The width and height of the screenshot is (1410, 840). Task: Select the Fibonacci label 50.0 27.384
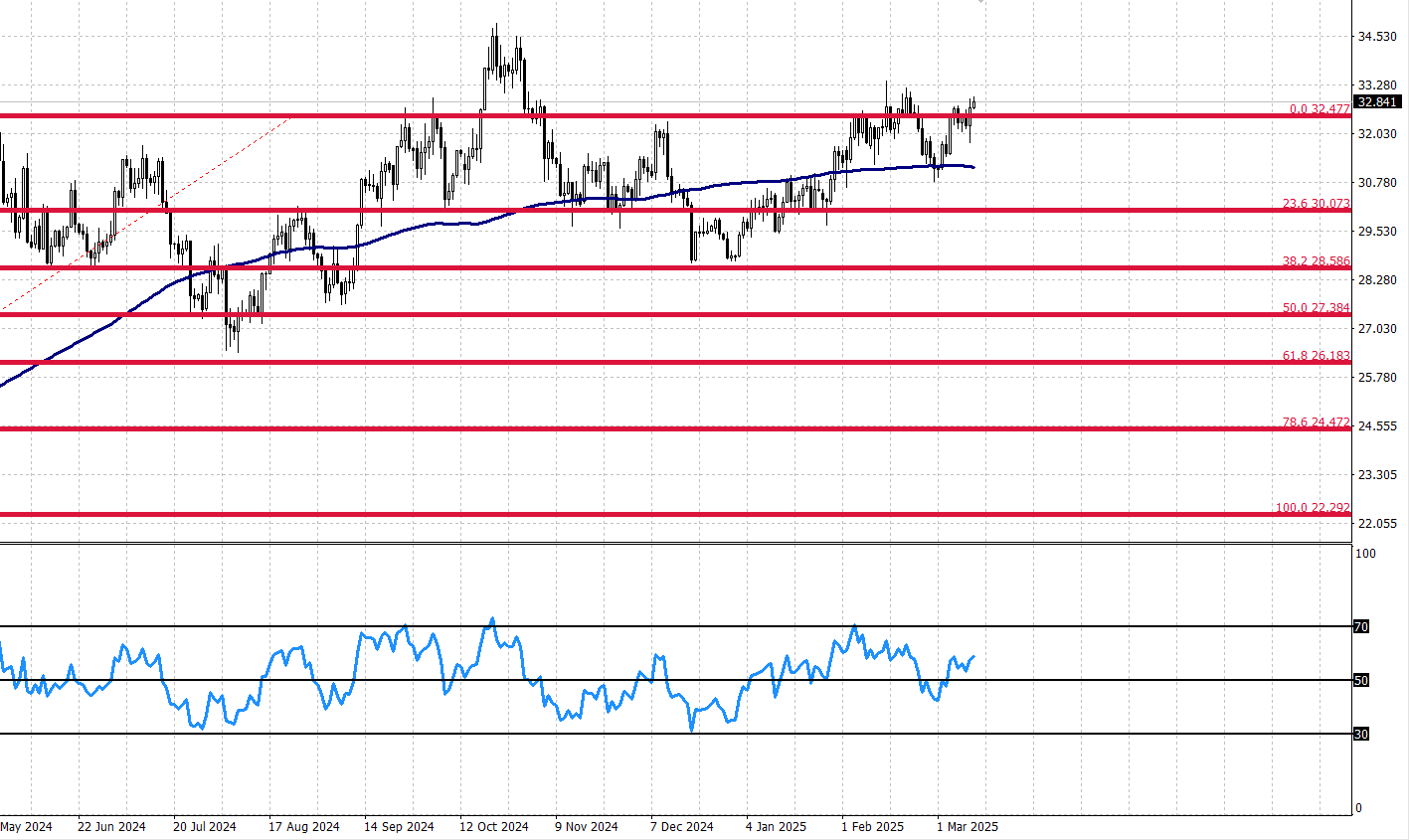1316,308
